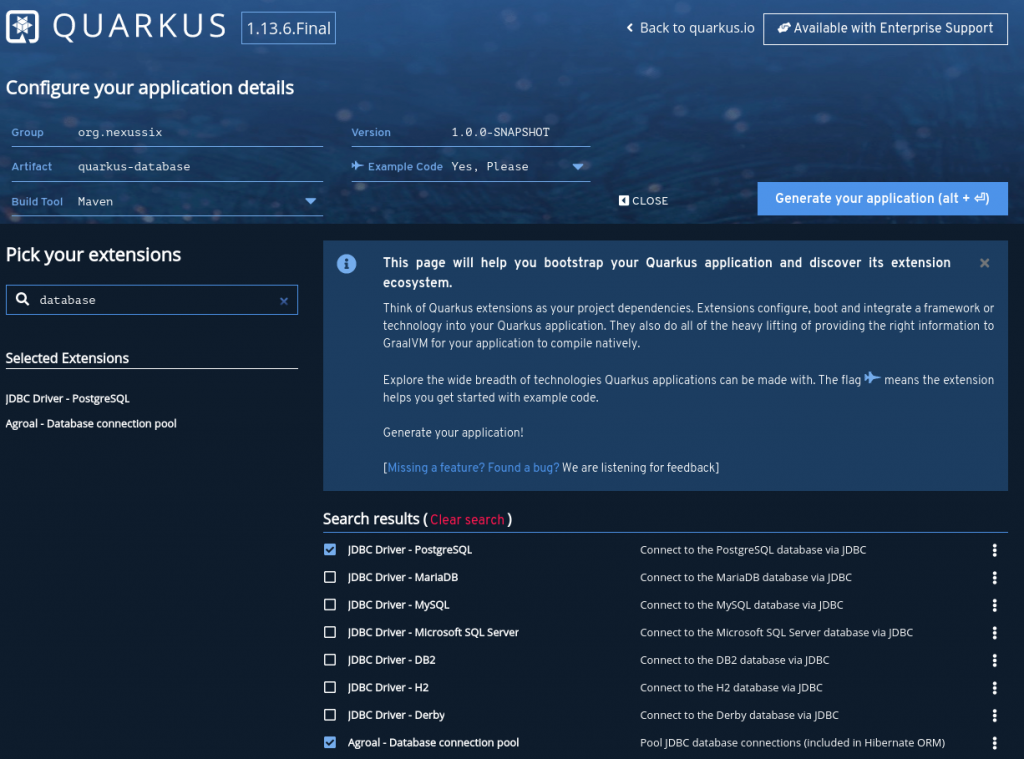Click description Connect to the PostgreSQL database via JDBC
This screenshot has width=1024, height=759.
(x=753, y=550)
